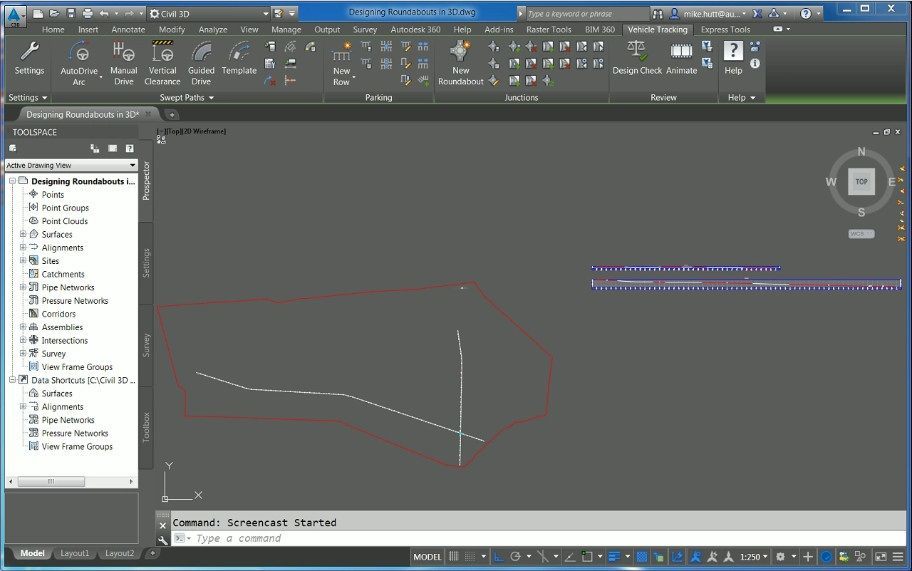This screenshot has width=912, height=571.
Task: Toggle snap mode dotted grid in status bar
Action: pos(470,556)
